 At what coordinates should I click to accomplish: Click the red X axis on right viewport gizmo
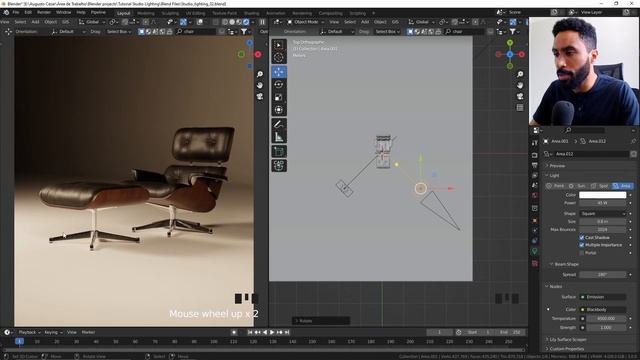(522, 54)
